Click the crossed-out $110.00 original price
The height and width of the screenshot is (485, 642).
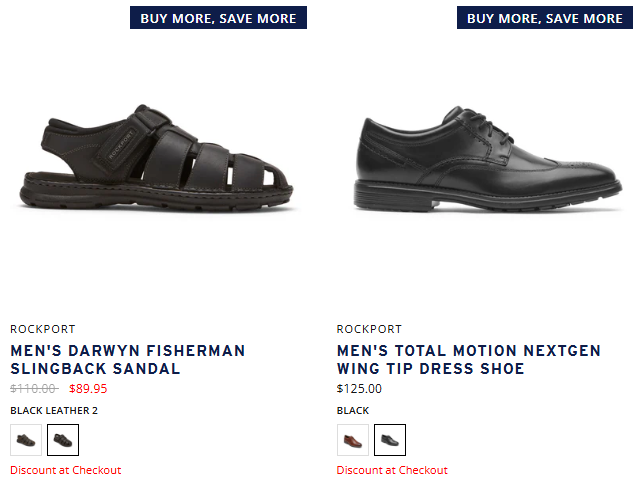click(x=33, y=389)
